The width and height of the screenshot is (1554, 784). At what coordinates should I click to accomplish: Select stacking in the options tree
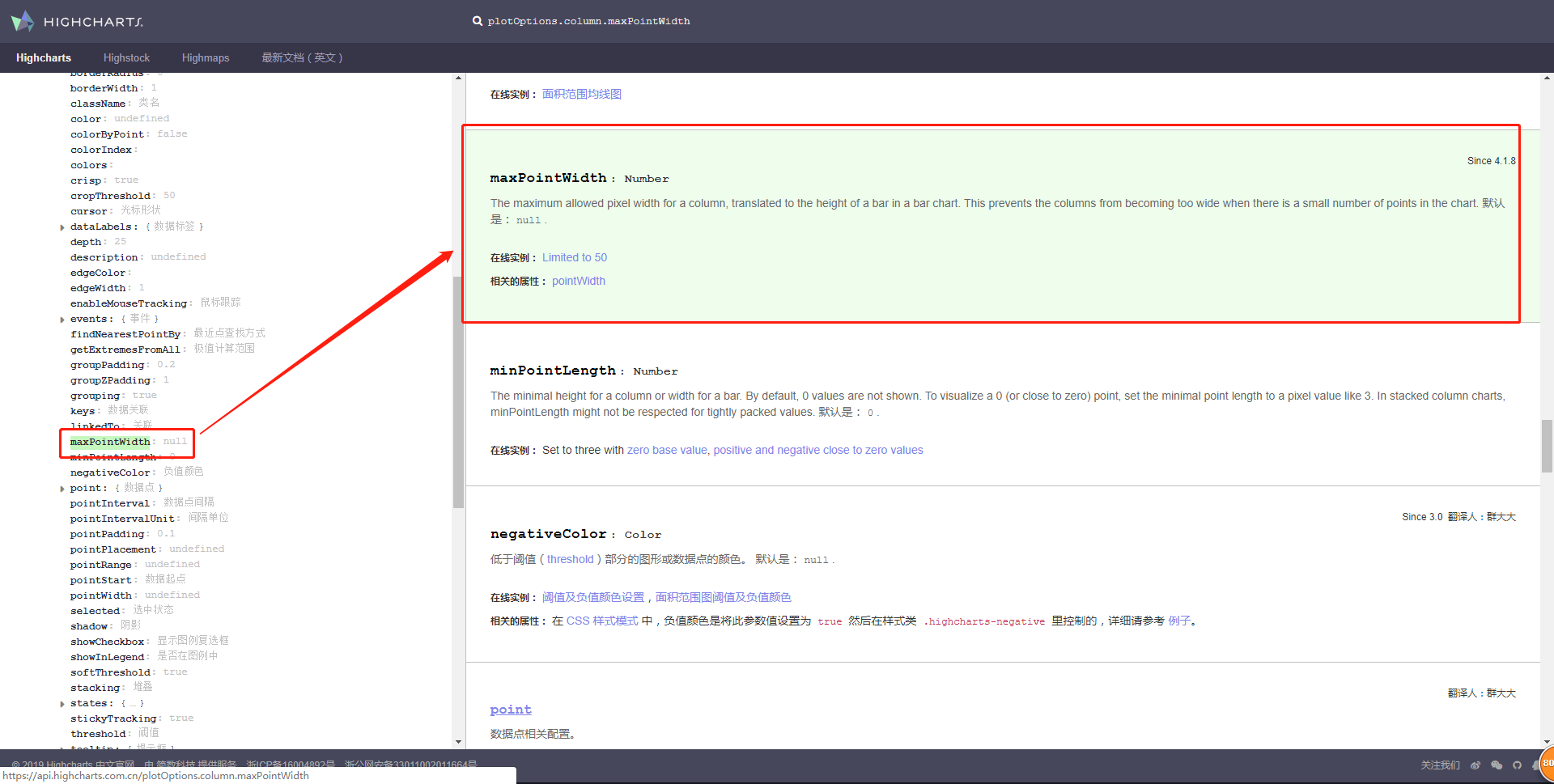[95, 688]
